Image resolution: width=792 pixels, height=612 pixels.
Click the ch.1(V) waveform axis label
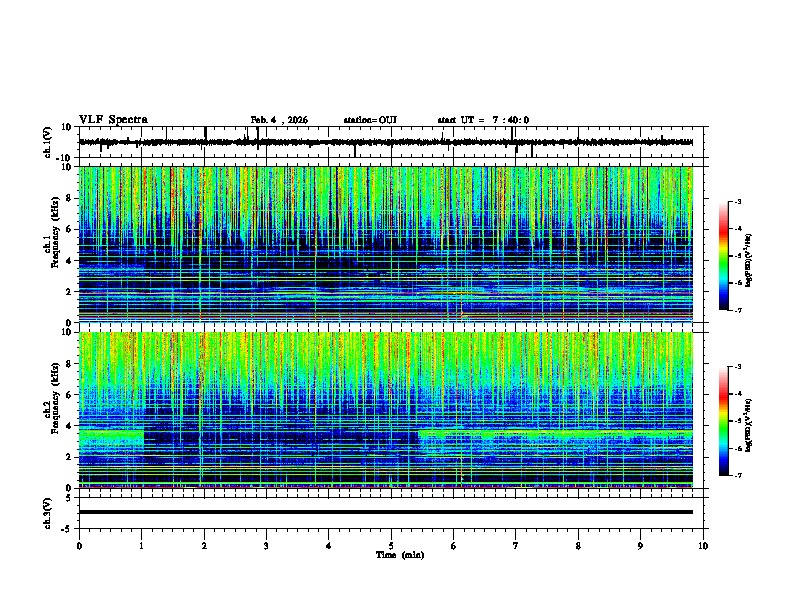[x=48, y=142]
